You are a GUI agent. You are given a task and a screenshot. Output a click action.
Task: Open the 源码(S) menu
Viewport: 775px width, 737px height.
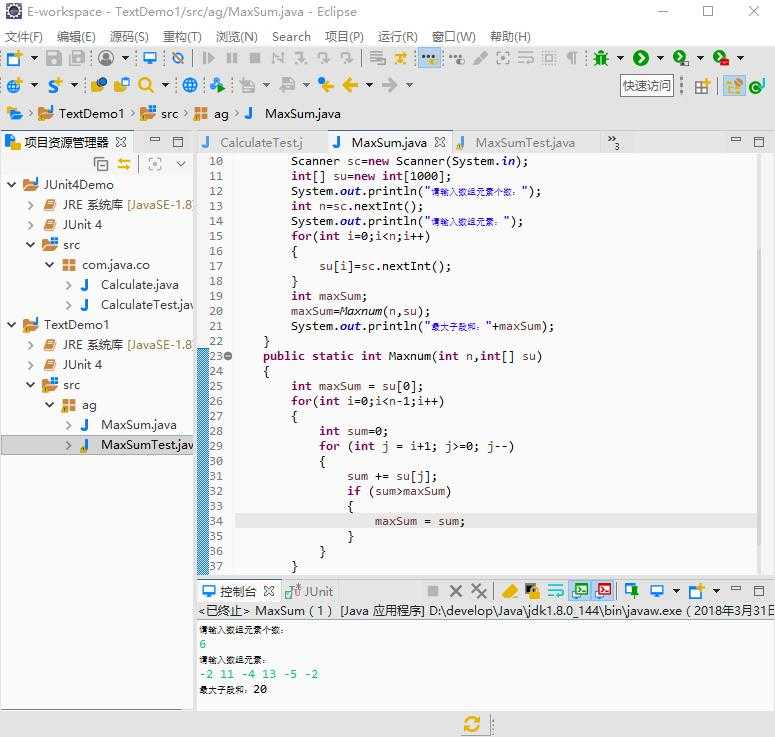point(129,37)
